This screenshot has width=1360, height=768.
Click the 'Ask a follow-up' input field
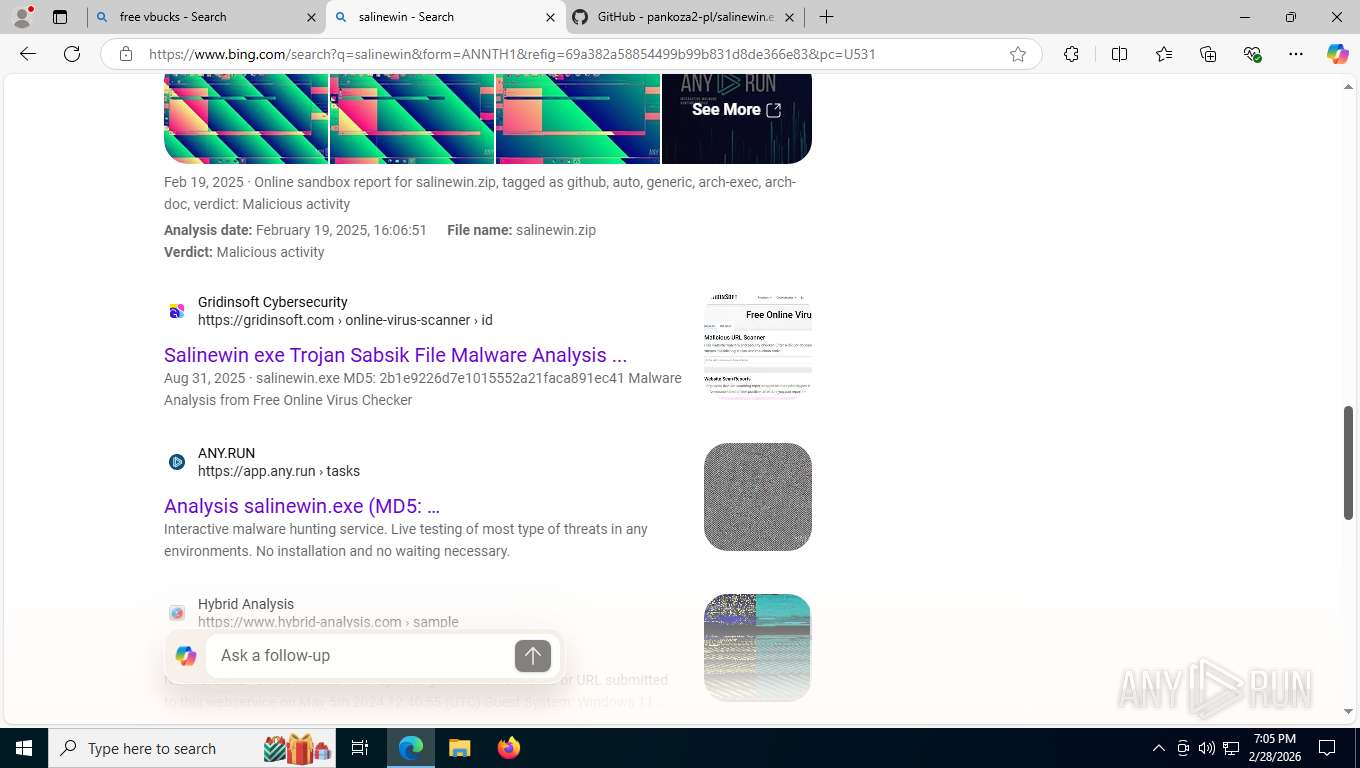click(x=360, y=655)
